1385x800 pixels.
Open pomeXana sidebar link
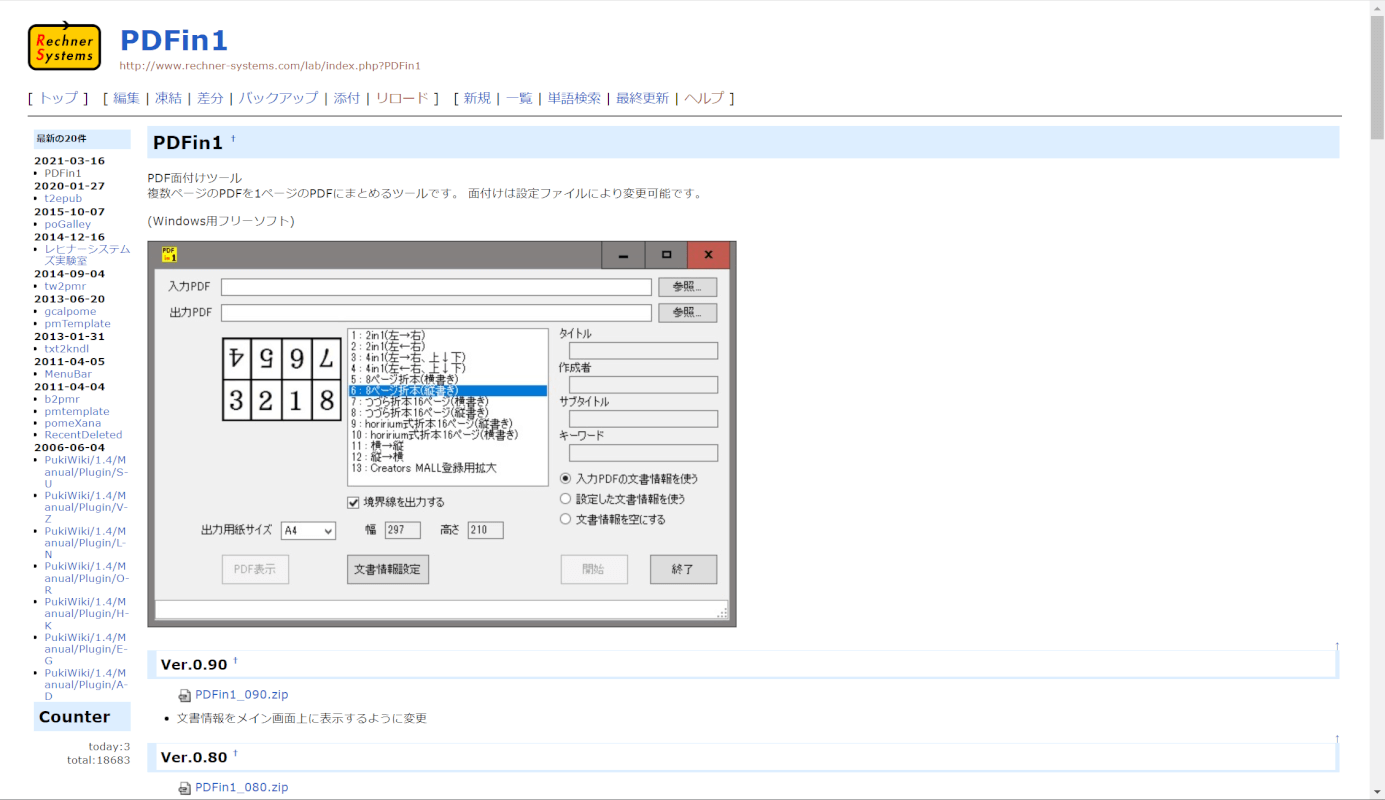point(72,423)
